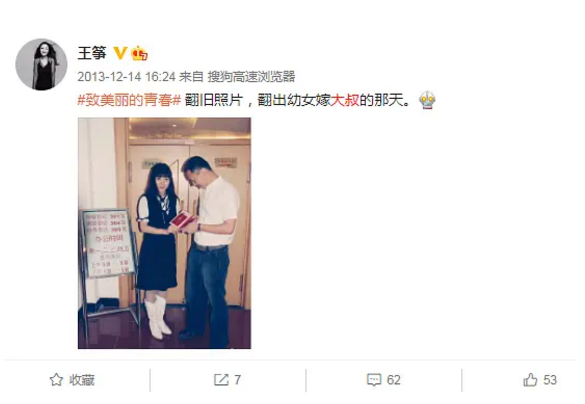The height and width of the screenshot is (404, 585).
Task: Open the user's profile avatar
Action: click(x=41, y=64)
